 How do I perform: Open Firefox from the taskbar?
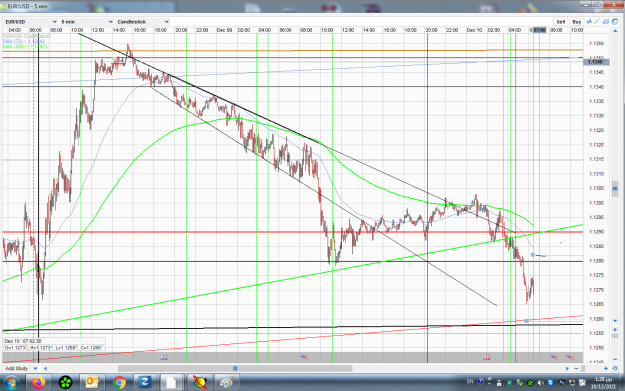pos(39,383)
